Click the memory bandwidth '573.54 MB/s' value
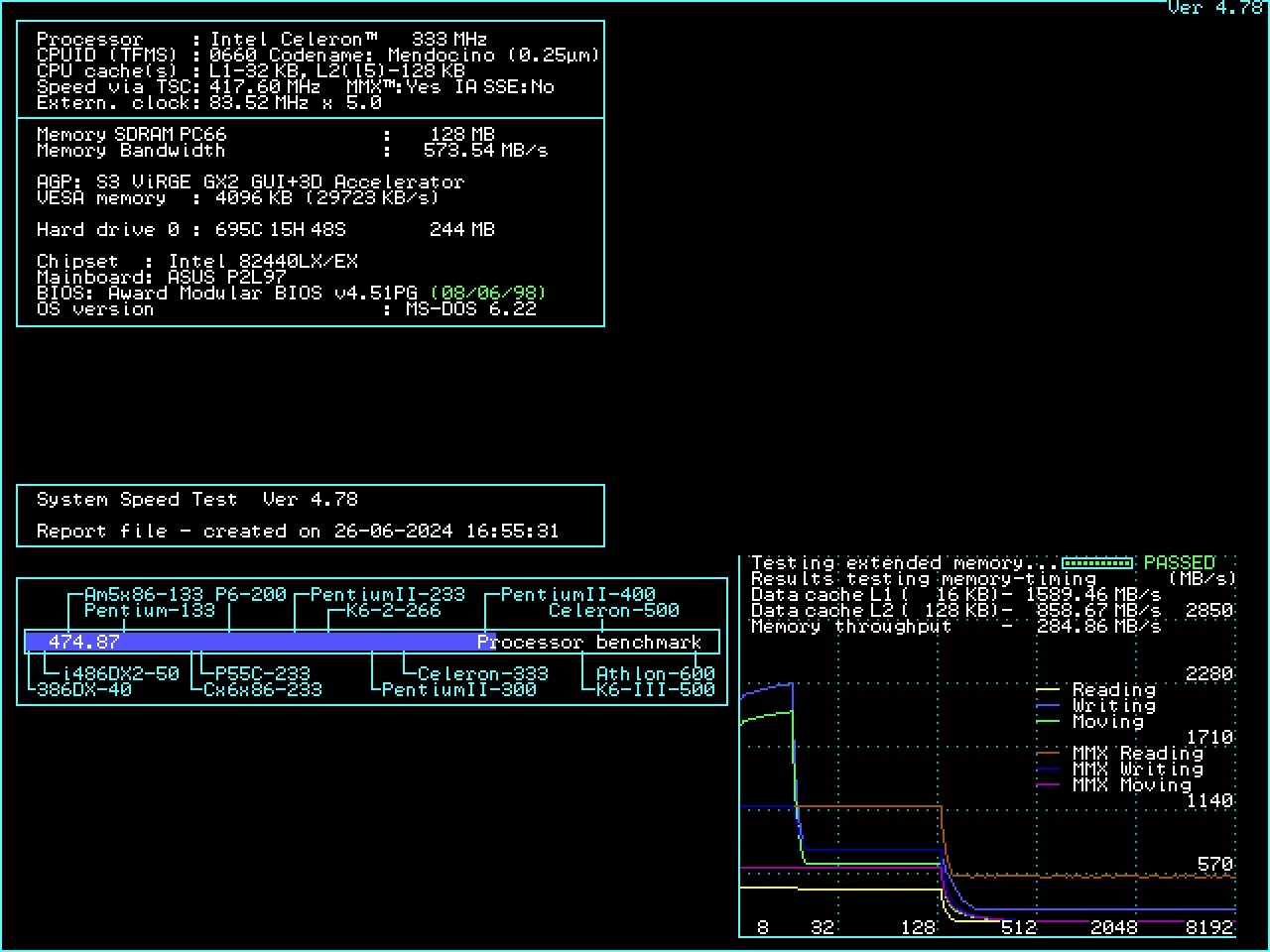The height and width of the screenshot is (952, 1270). point(485,151)
